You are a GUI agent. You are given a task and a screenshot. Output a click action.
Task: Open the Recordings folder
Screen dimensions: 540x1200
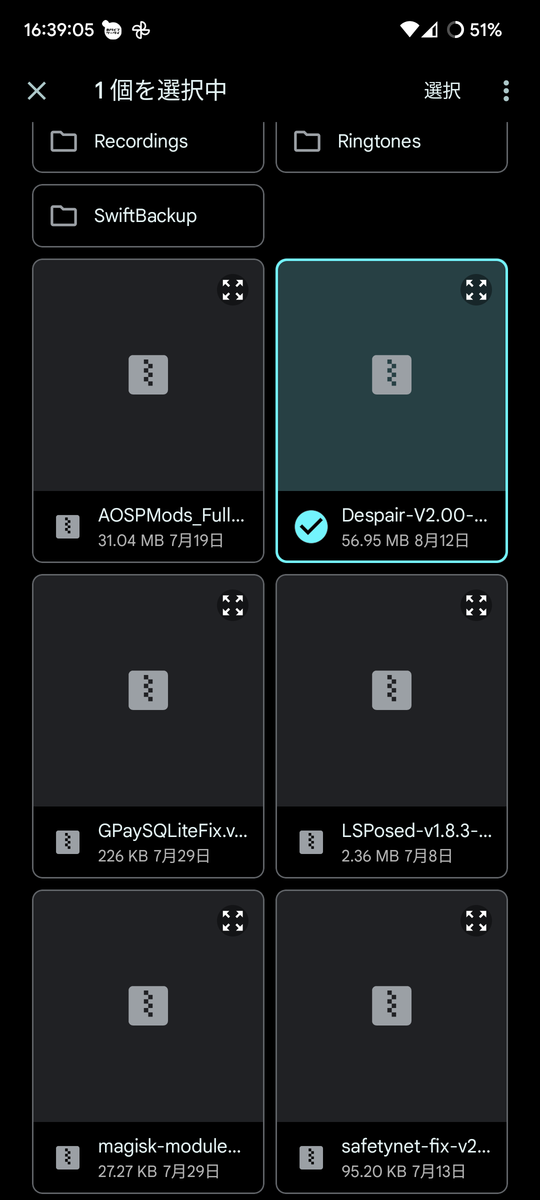tap(148, 141)
